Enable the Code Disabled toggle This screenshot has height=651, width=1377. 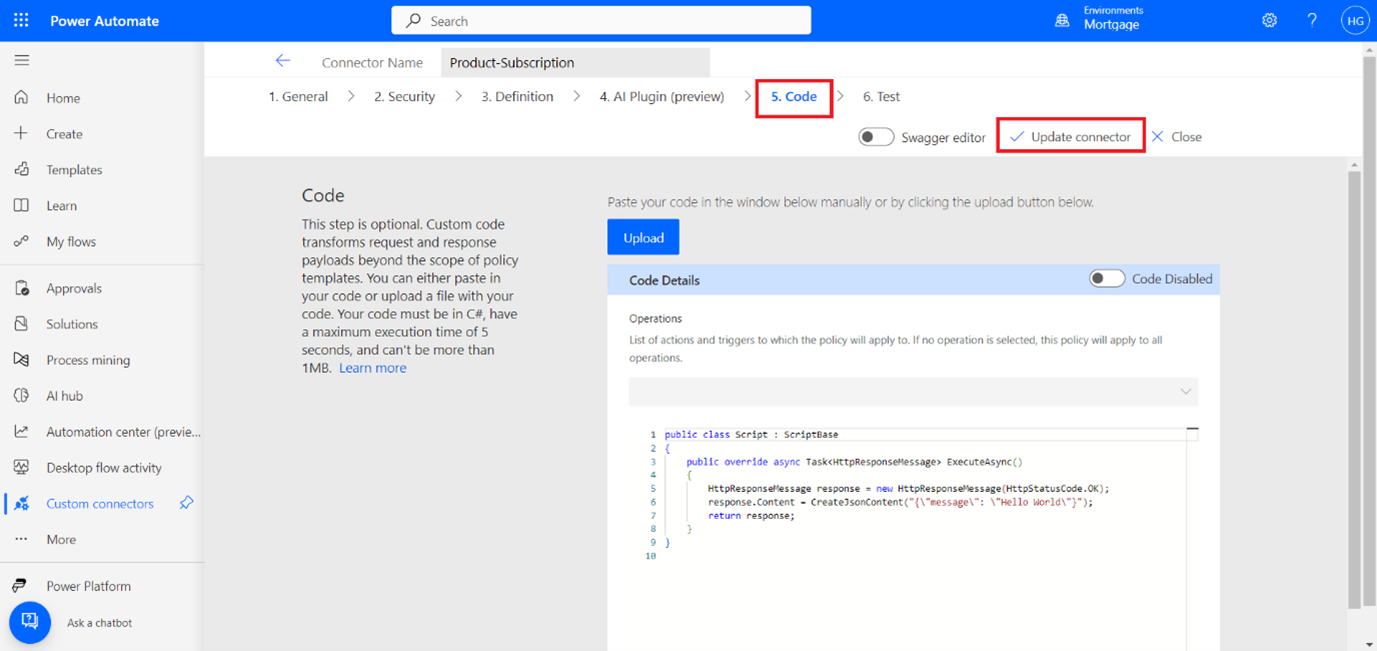click(x=1106, y=279)
